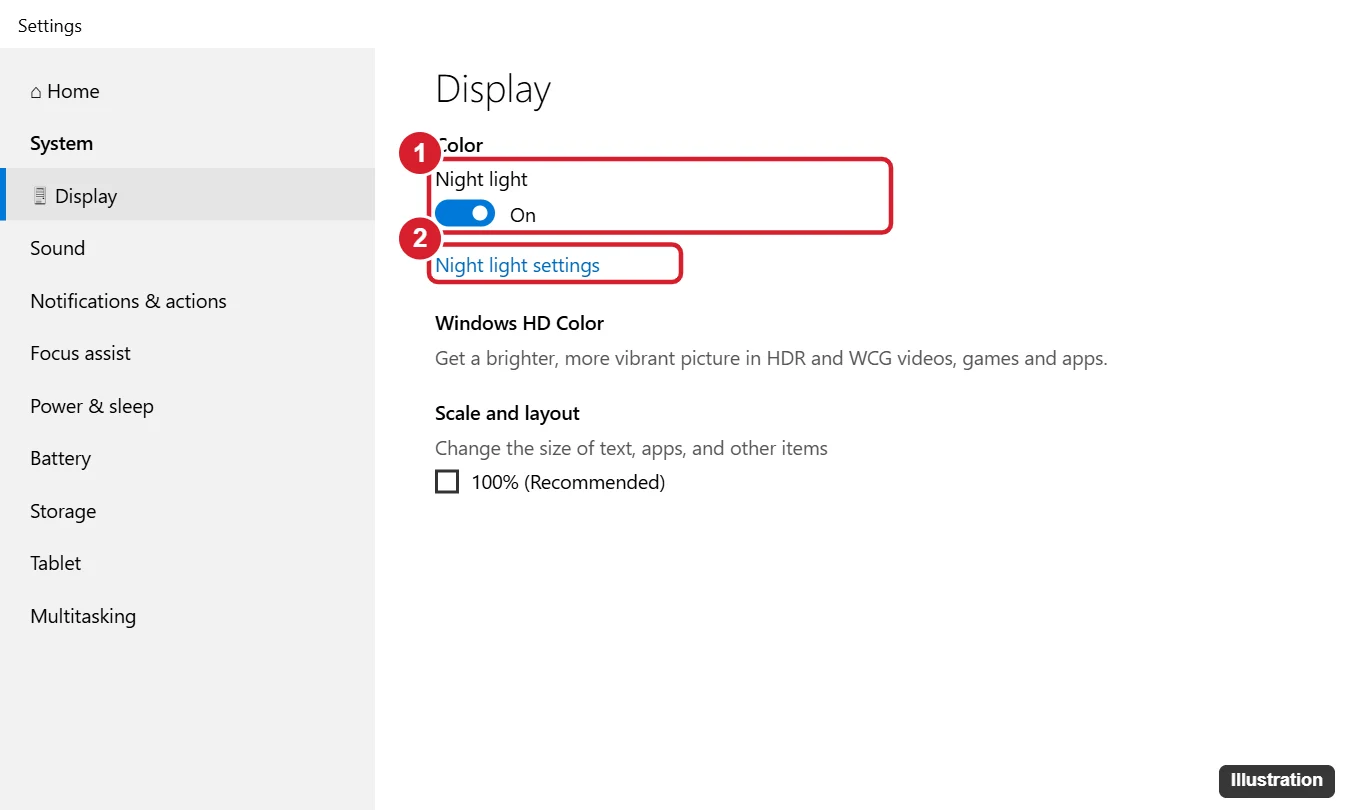Click the System section header
The width and height of the screenshot is (1350, 810).
(61, 143)
